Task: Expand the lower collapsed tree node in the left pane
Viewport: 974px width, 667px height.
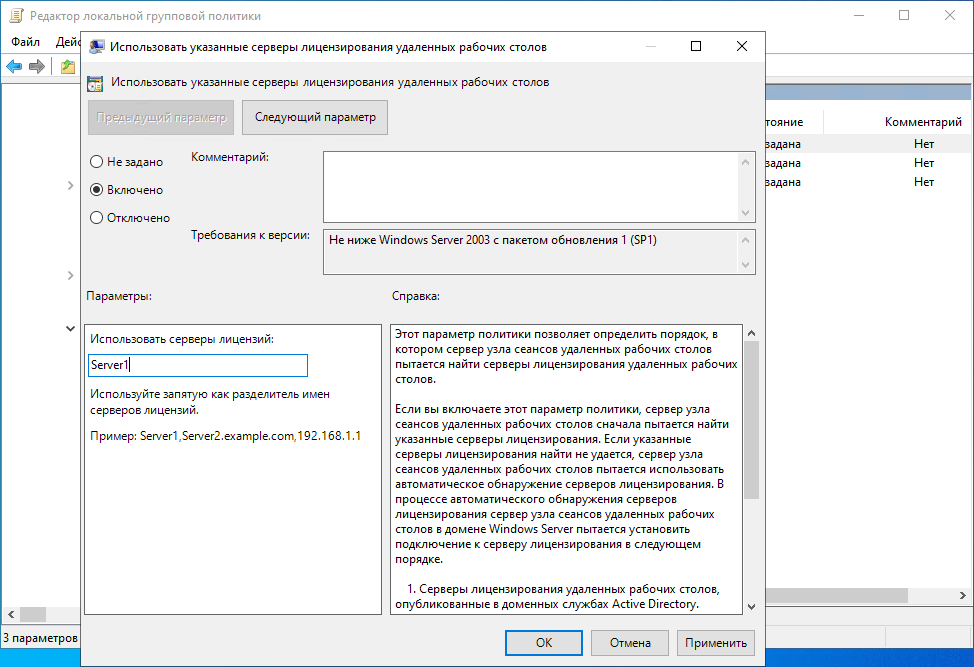Action: [70, 276]
